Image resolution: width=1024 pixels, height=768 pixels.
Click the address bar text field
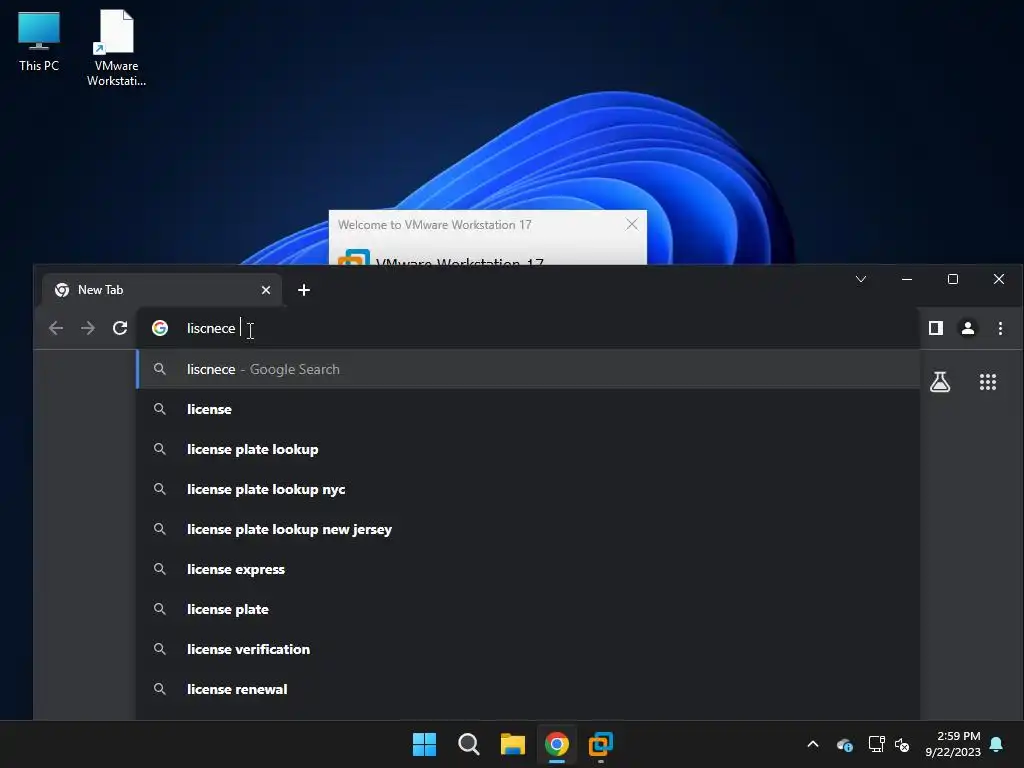point(528,328)
